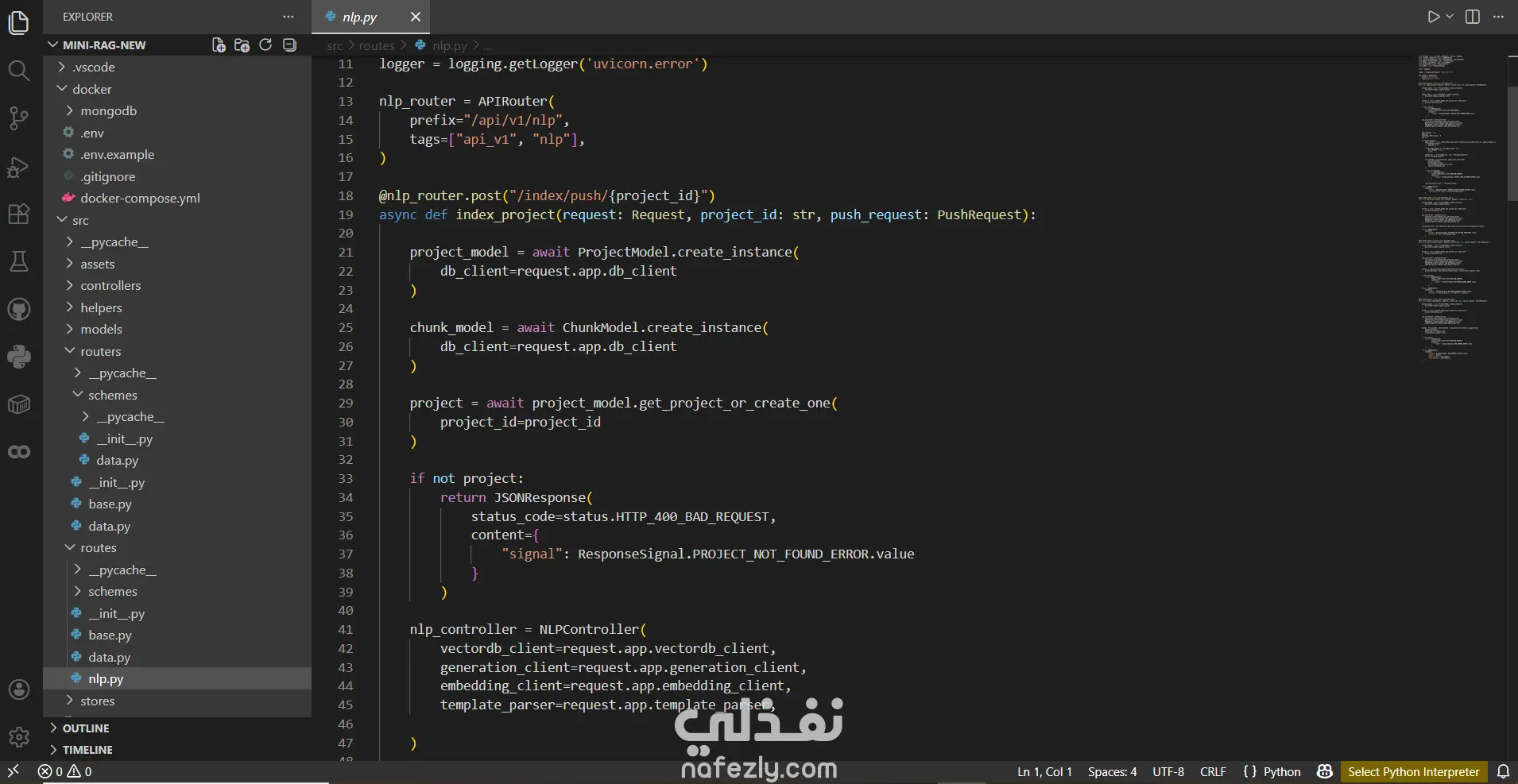Image resolution: width=1518 pixels, height=784 pixels.
Task: Open the Testing flask view
Action: [x=18, y=261]
